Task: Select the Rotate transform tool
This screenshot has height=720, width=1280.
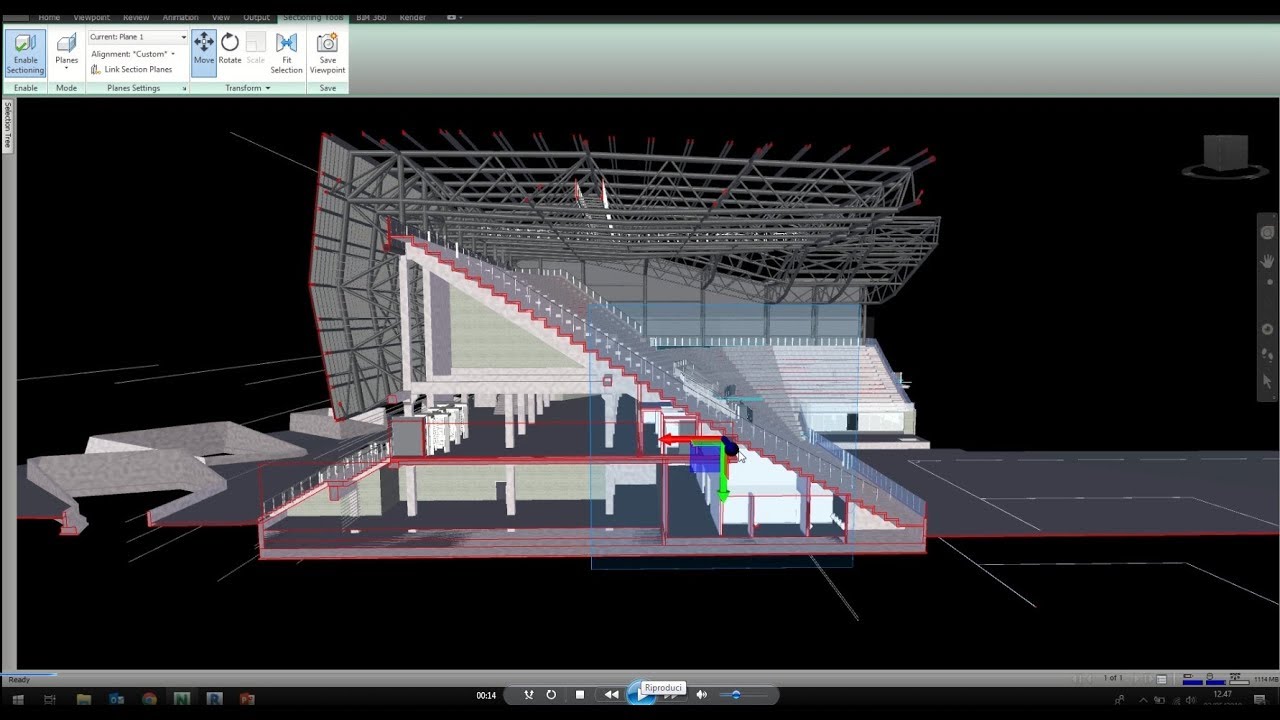Action: tap(230, 48)
